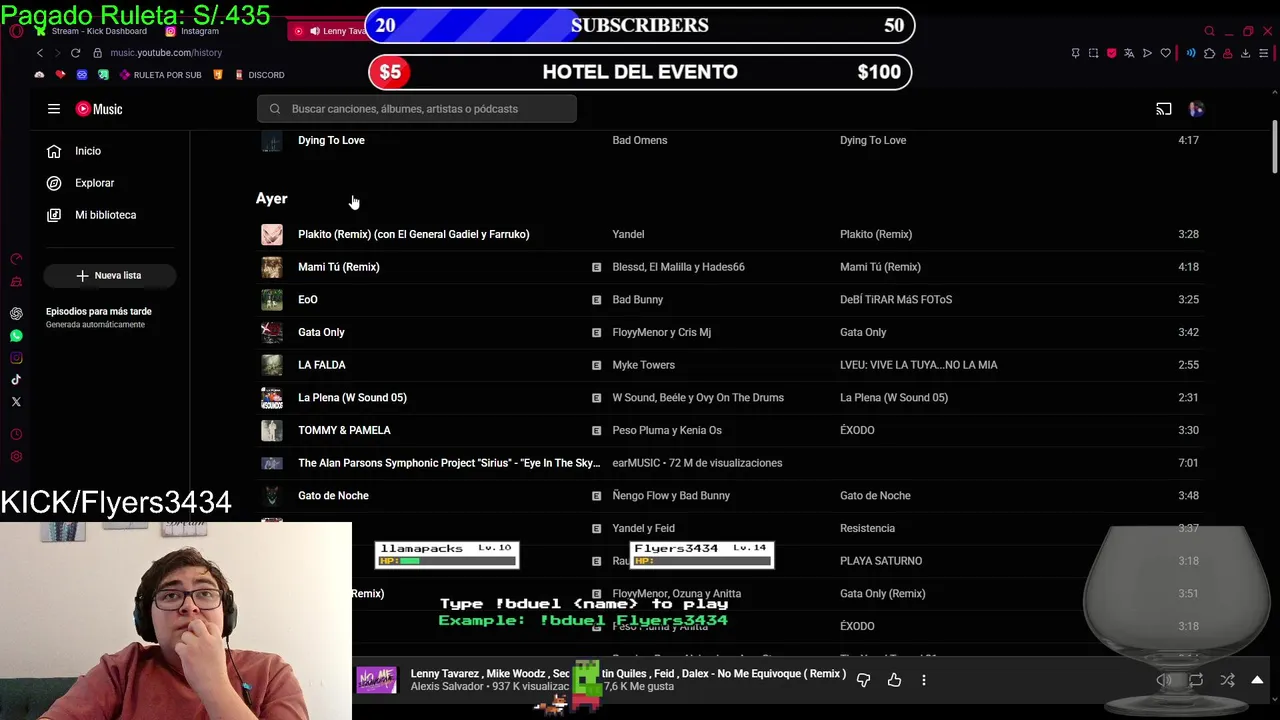Expand player page with up arrow
The height and width of the screenshot is (720, 1280).
[1257, 680]
